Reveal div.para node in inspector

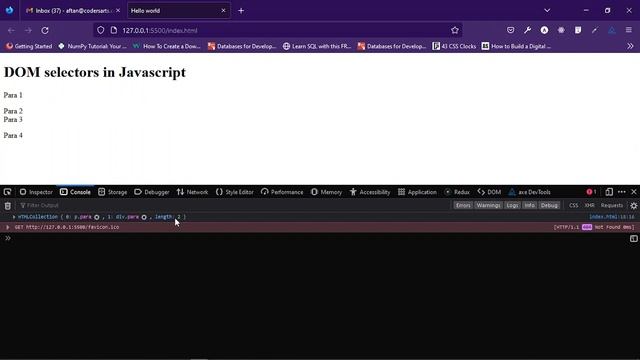(x=144, y=217)
